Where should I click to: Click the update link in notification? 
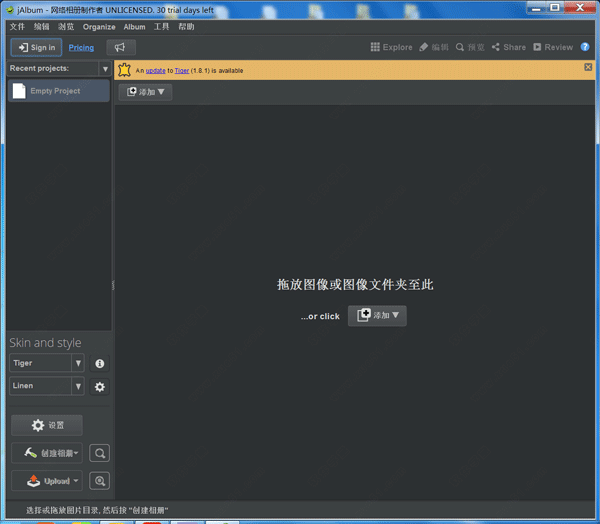[155, 71]
